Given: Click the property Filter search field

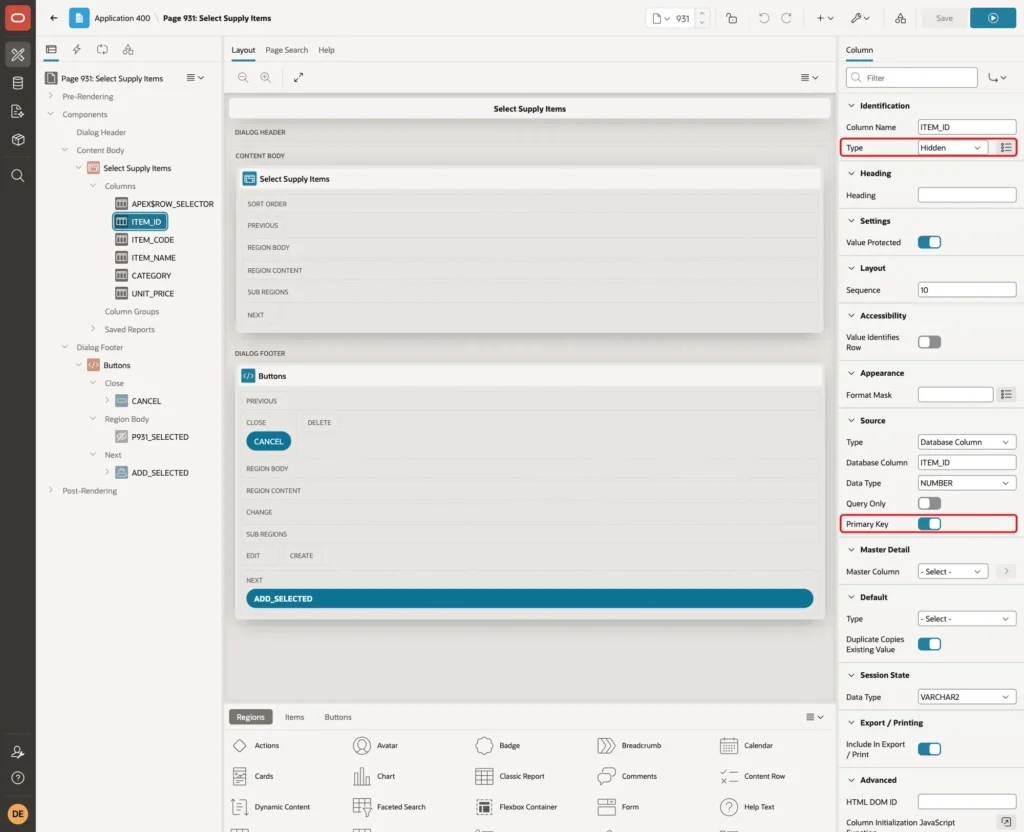Looking at the screenshot, I should coord(912,78).
